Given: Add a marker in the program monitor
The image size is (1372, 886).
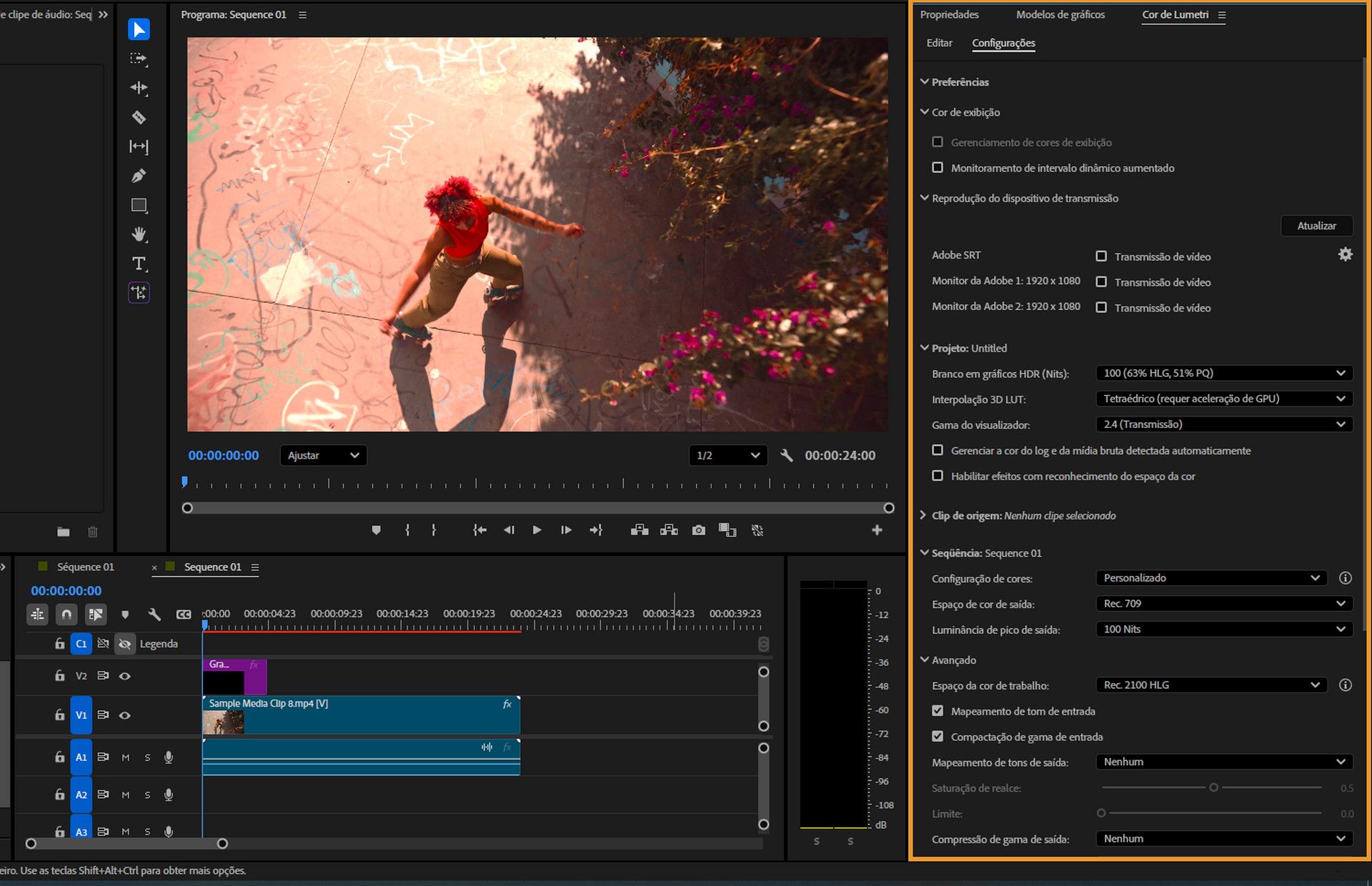Looking at the screenshot, I should point(377,530).
